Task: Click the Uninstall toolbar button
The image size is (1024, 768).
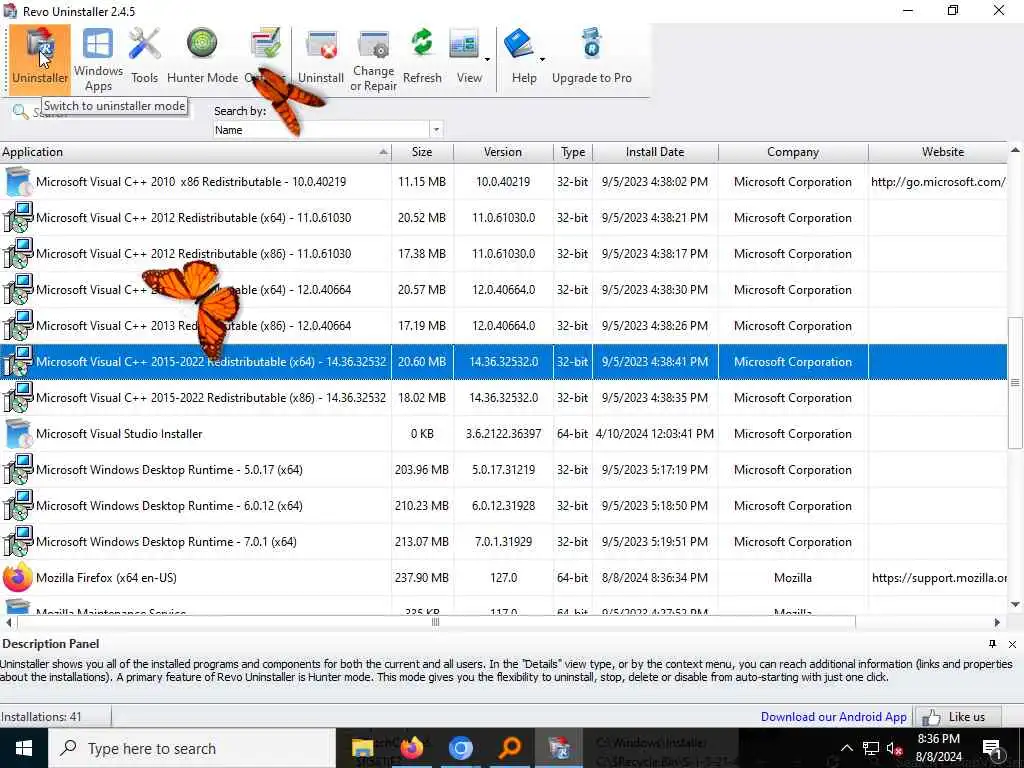Action: coord(321,56)
